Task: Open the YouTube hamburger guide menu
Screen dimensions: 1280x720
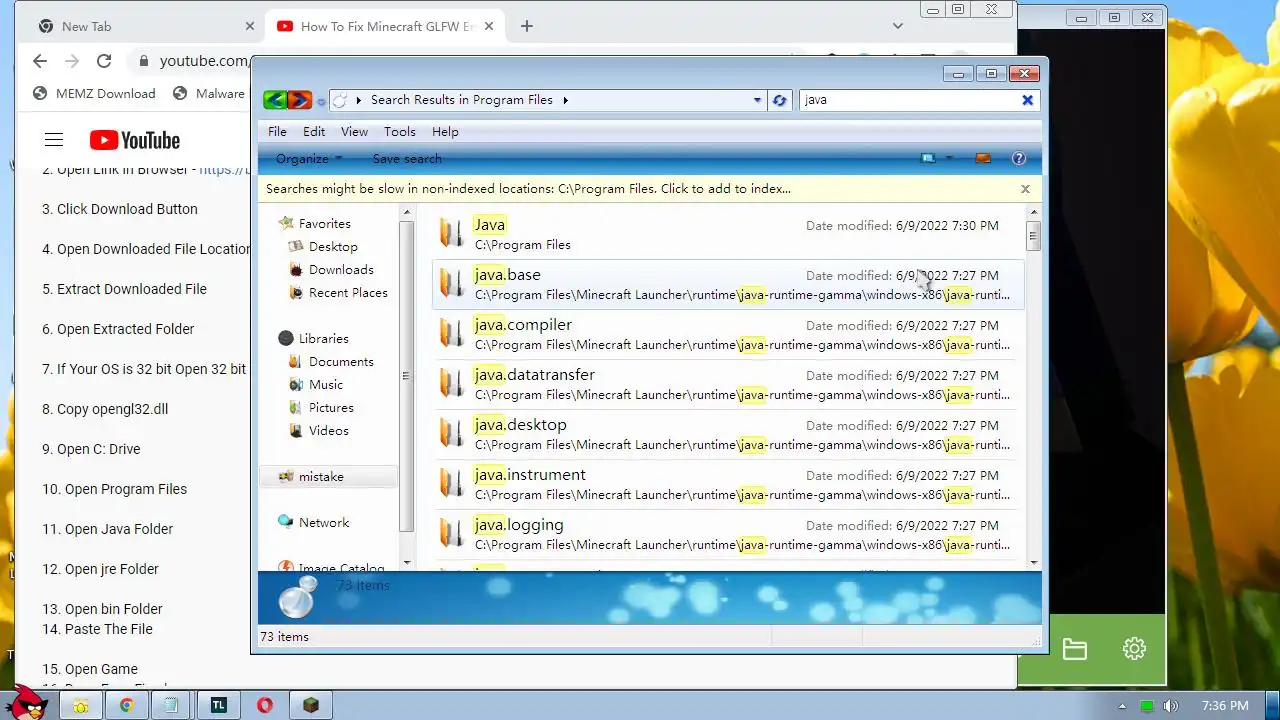Action: pyautogui.click(x=54, y=140)
